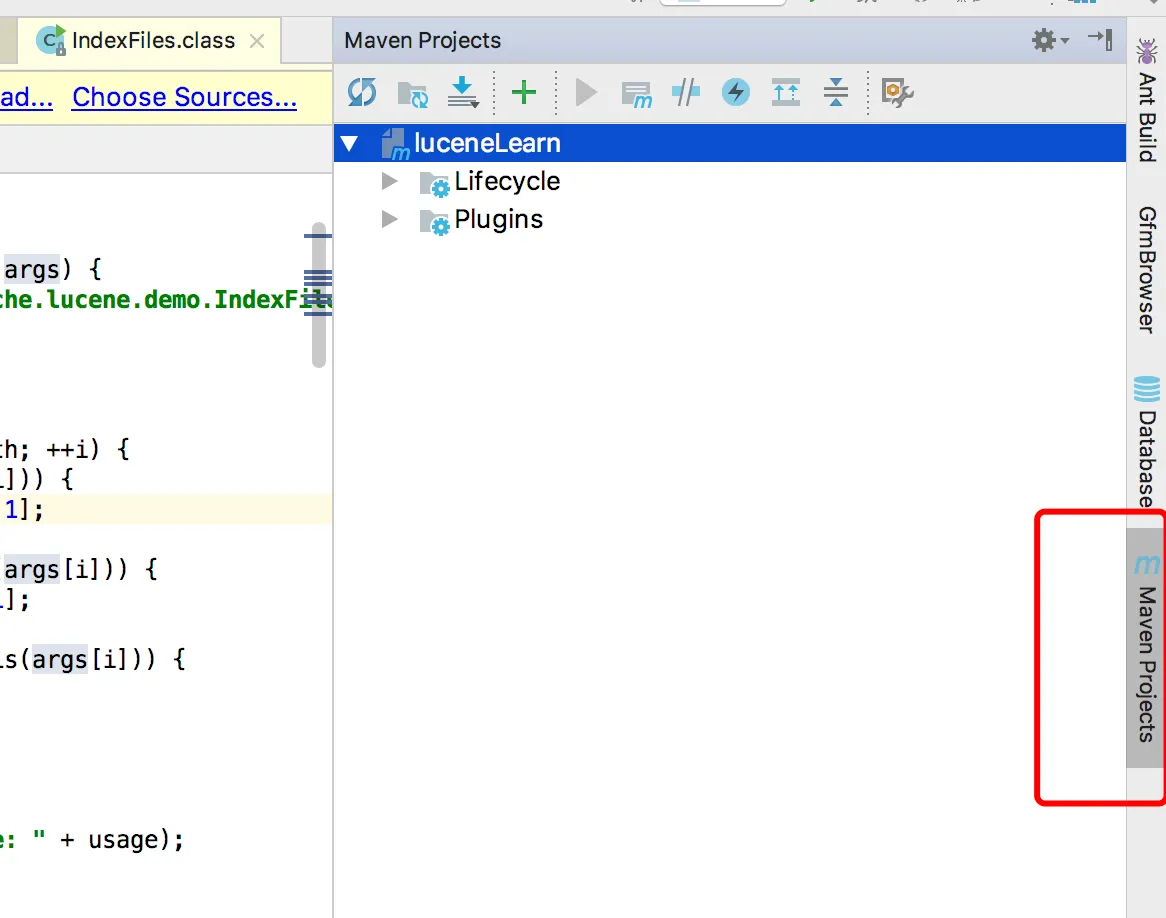Select the Plugins folder item
The height and width of the screenshot is (918, 1166).
click(481, 220)
